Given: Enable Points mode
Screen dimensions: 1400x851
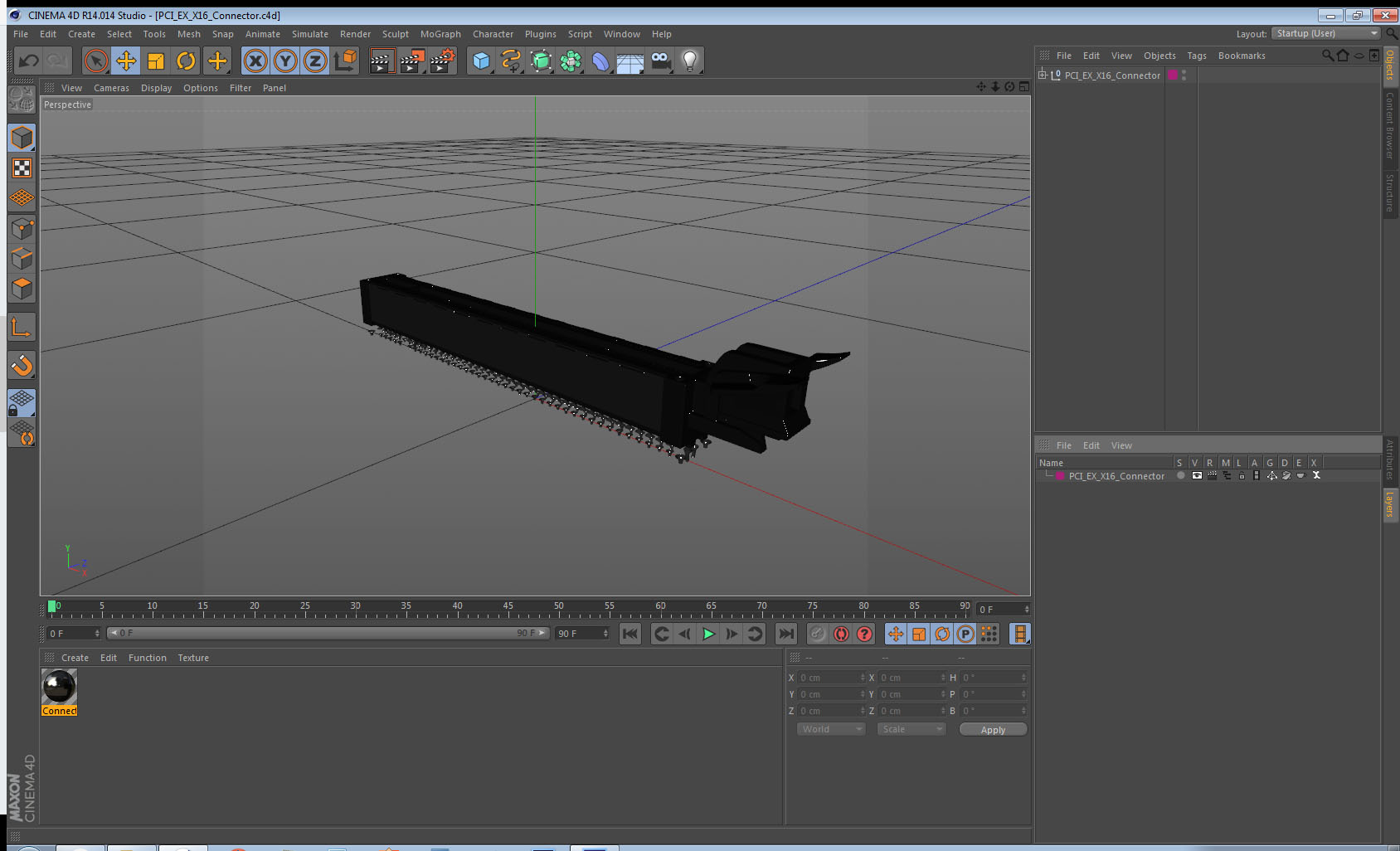Looking at the screenshot, I should [22, 229].
